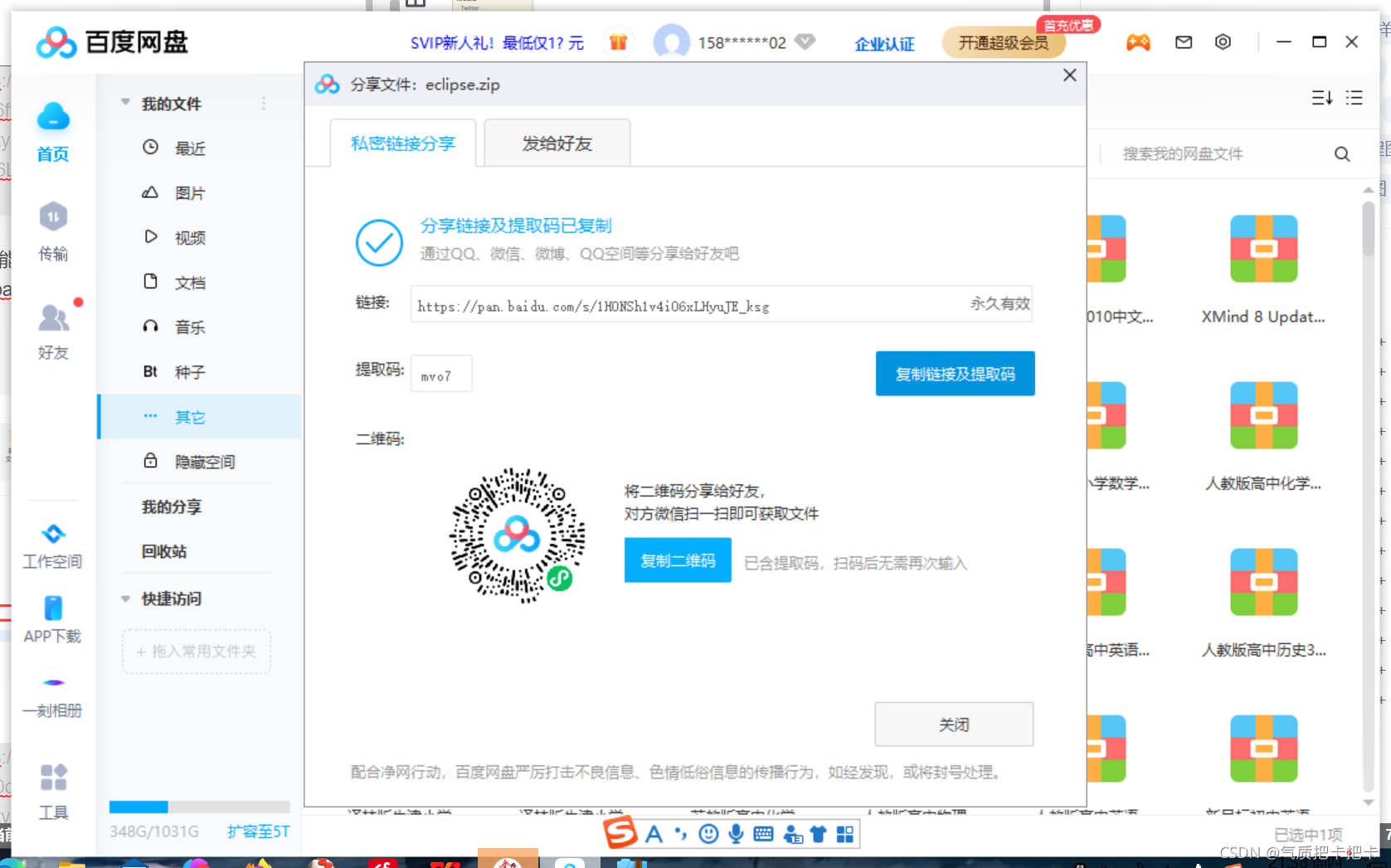Switch to 私密链接分享 tab
This screenshot has width=1391, height=868.
point(403,143)
